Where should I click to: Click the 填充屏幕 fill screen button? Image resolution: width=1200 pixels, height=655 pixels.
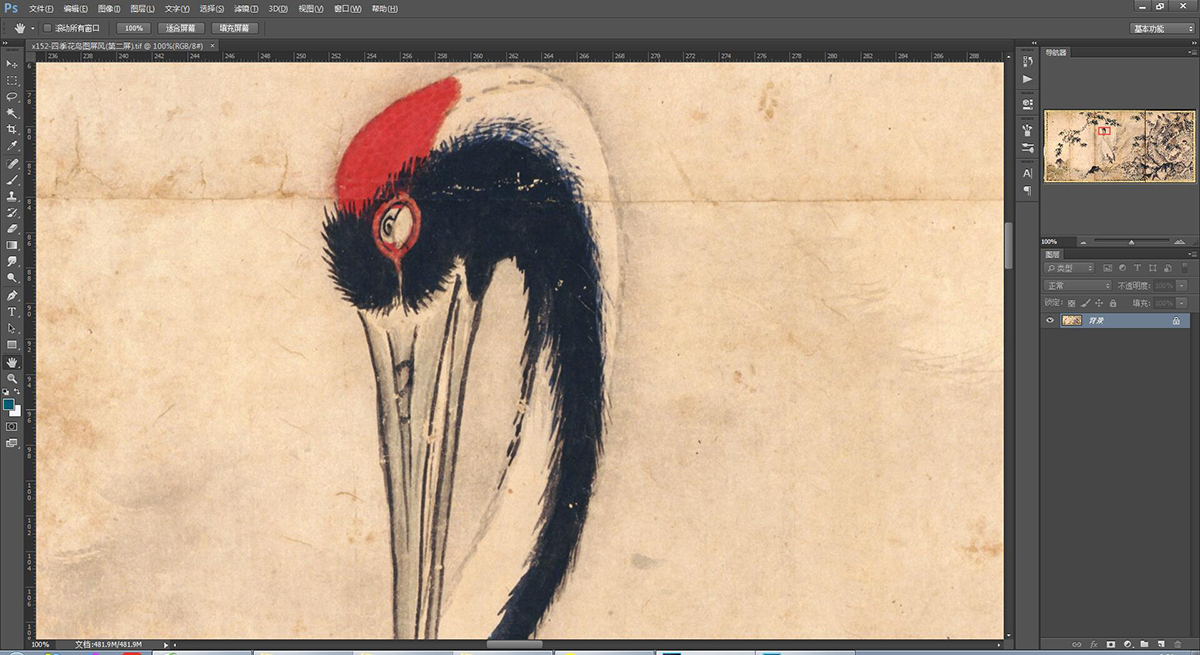click(235, 28)
